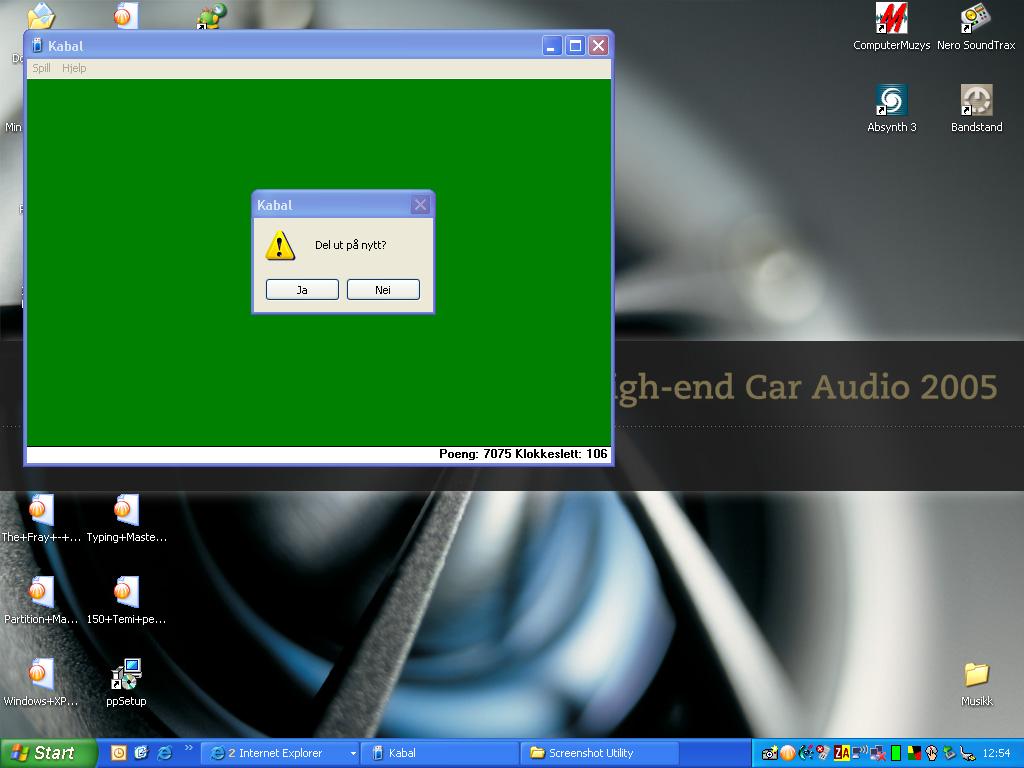Click the red X security alert tray icon
Viewport: 1024px width, 768px height.
coord(823,754)
